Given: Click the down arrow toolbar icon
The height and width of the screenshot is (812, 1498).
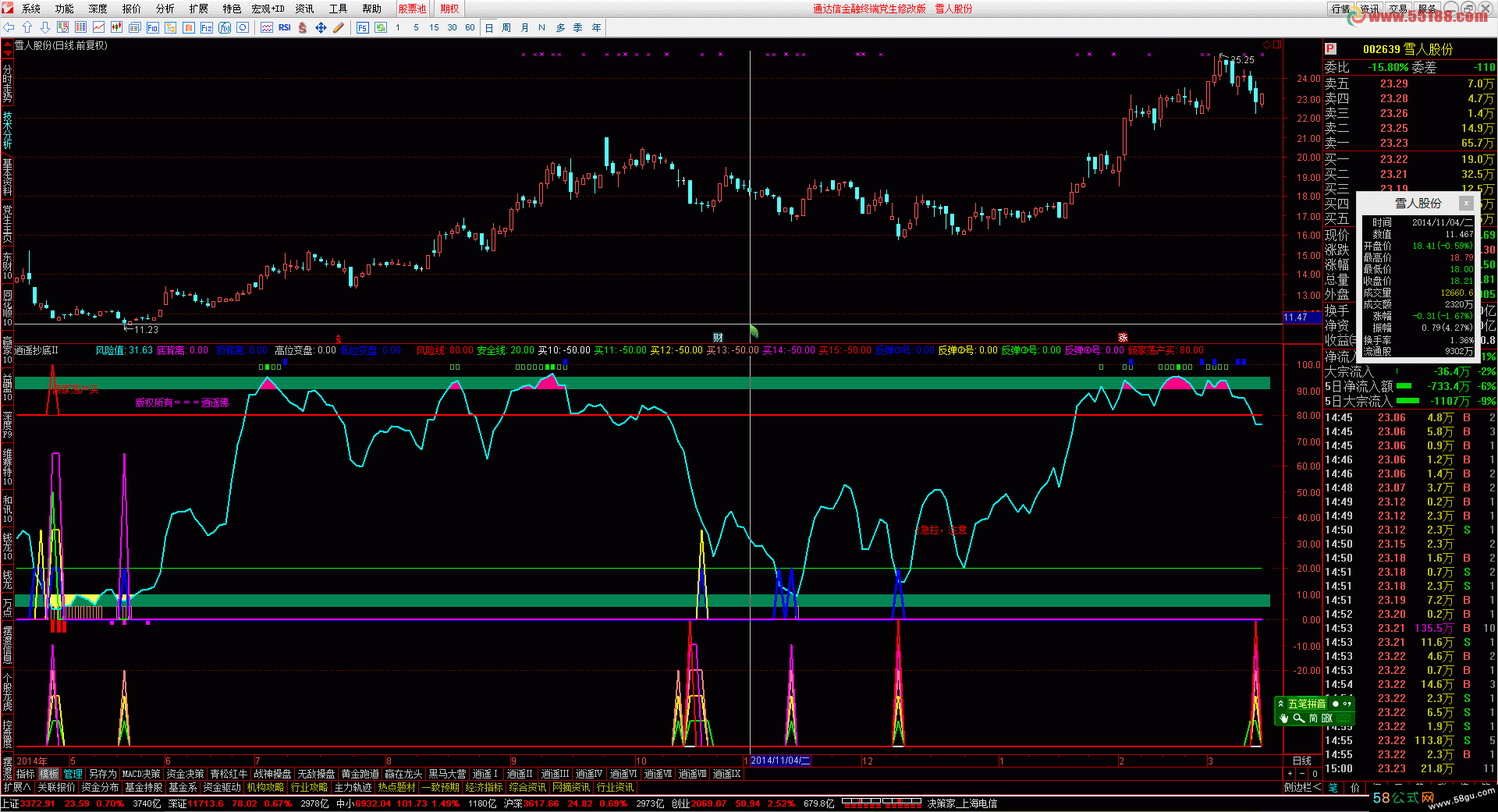Looking at the screenshot, I should [45, 27].
